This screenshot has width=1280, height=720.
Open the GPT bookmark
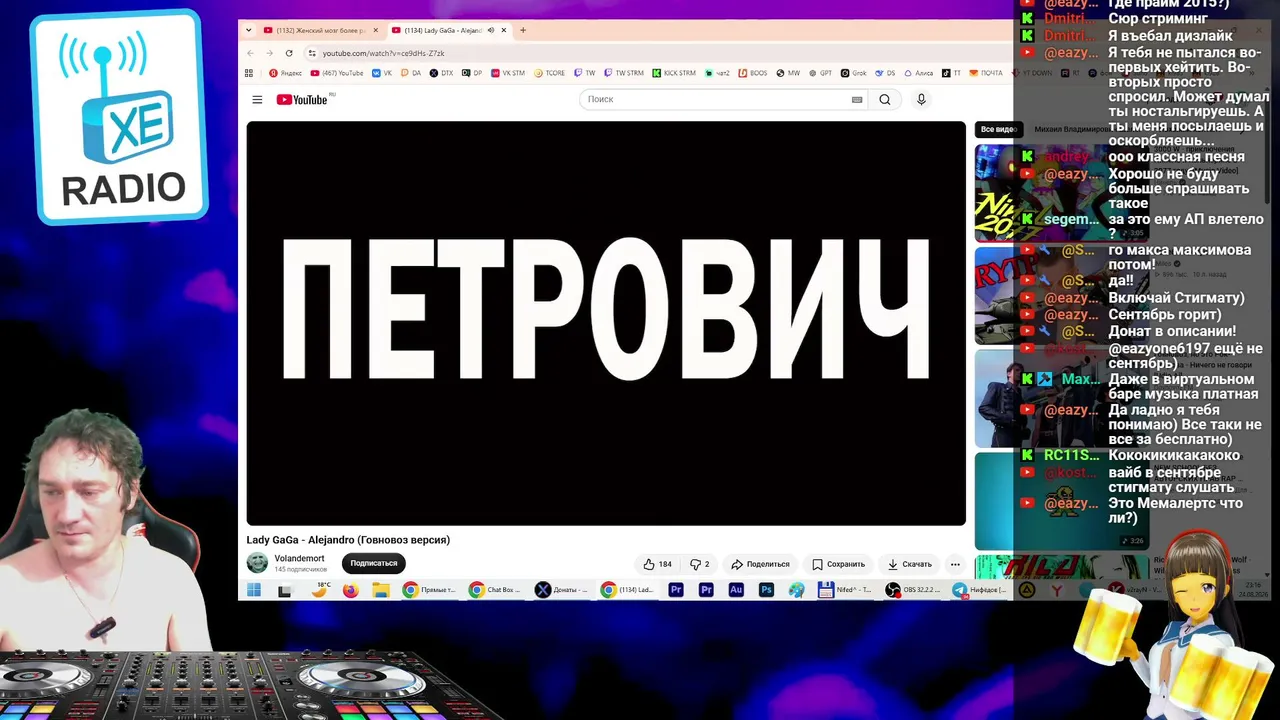click(820, 73)
